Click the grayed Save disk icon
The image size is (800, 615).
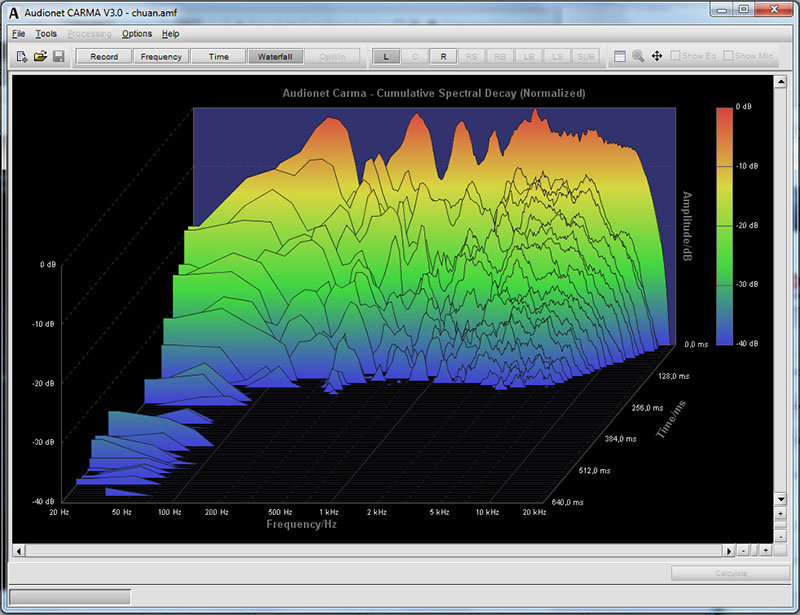pos(59,56)
